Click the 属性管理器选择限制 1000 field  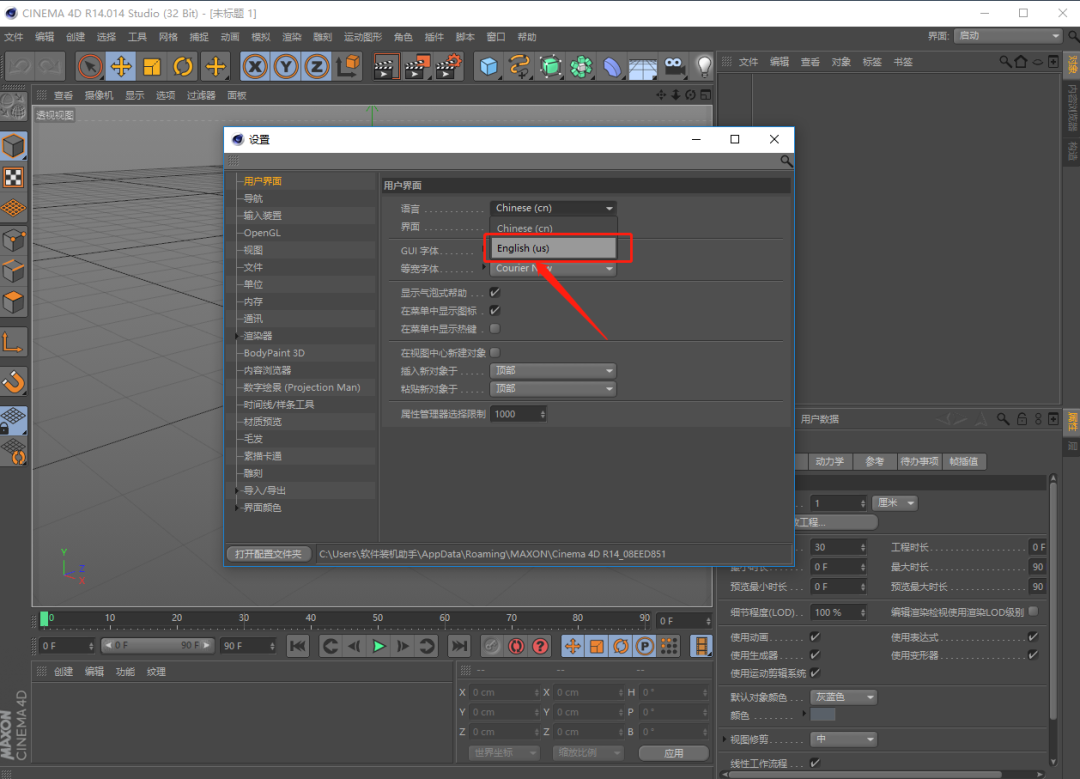click(518, 414)
